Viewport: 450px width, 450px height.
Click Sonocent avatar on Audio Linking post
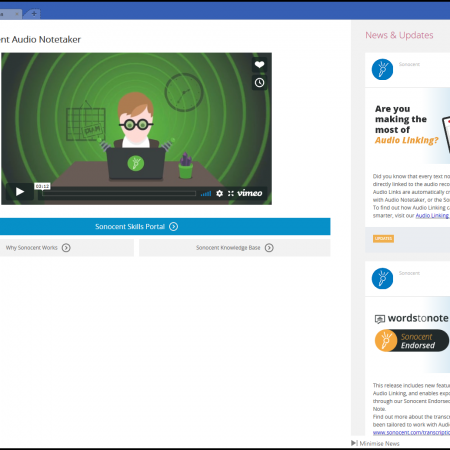click(x=382, y=69)
